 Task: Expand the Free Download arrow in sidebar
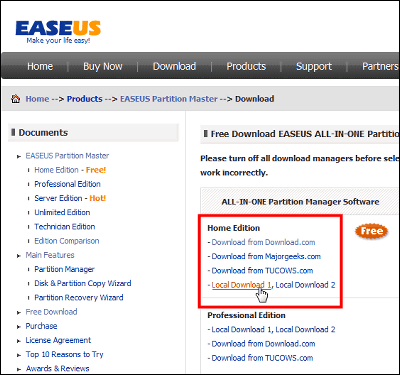pyautogui.click(x=19, y=312)
